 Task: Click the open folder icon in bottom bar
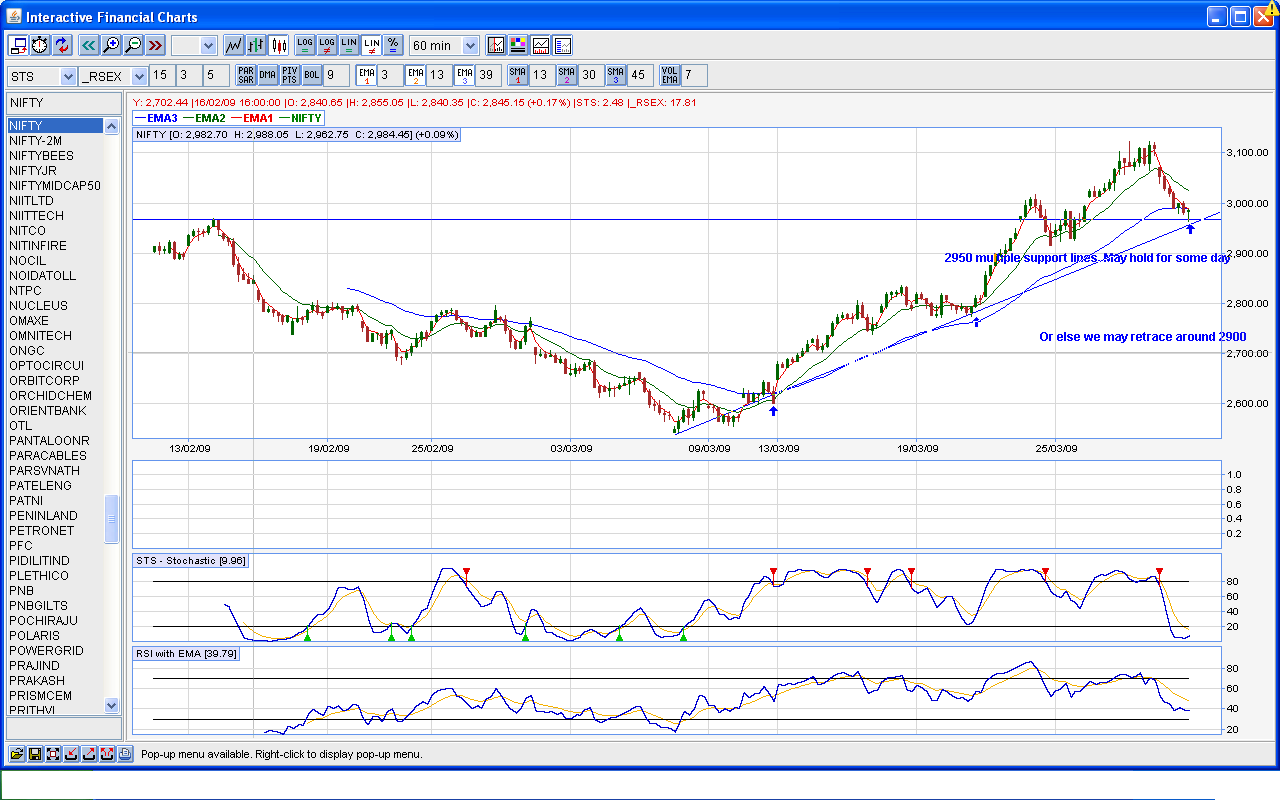pos(16,754)
